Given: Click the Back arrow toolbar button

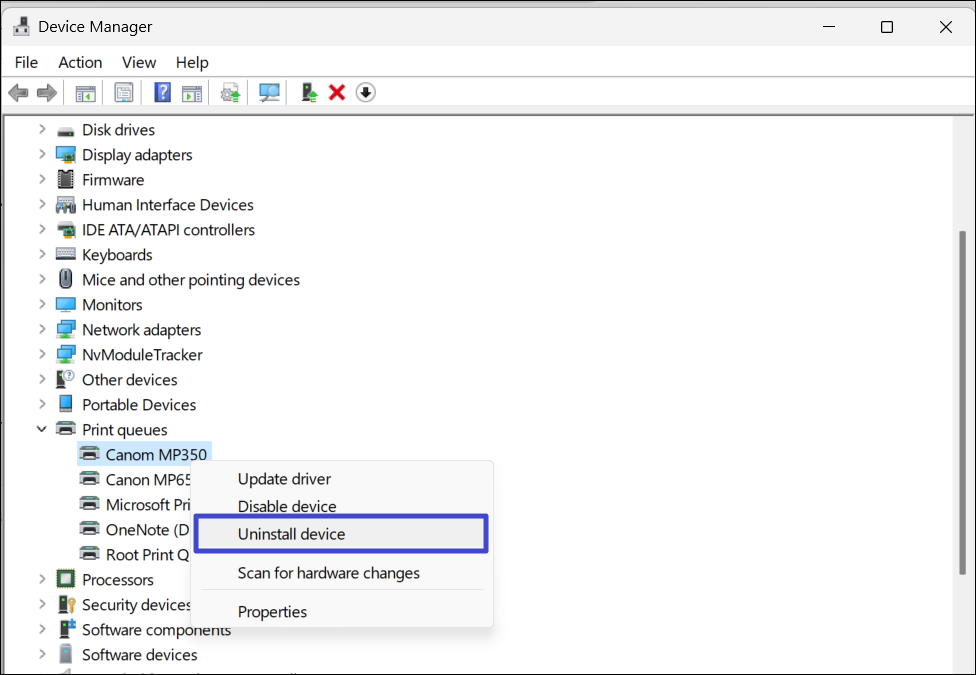Looking at the screenshot, I should tap(18, 93).
